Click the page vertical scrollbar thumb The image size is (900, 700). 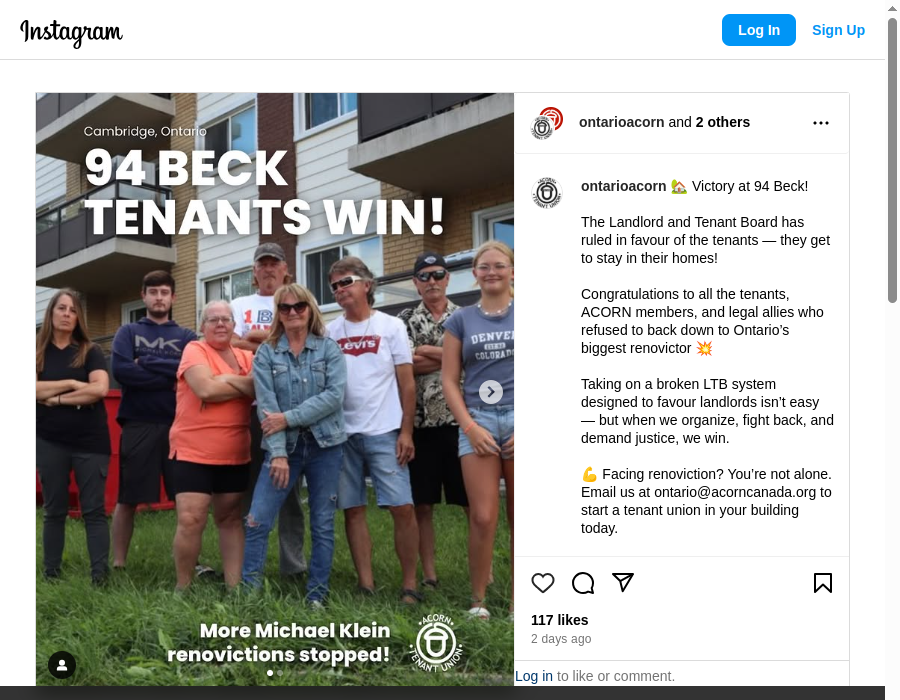892,161
